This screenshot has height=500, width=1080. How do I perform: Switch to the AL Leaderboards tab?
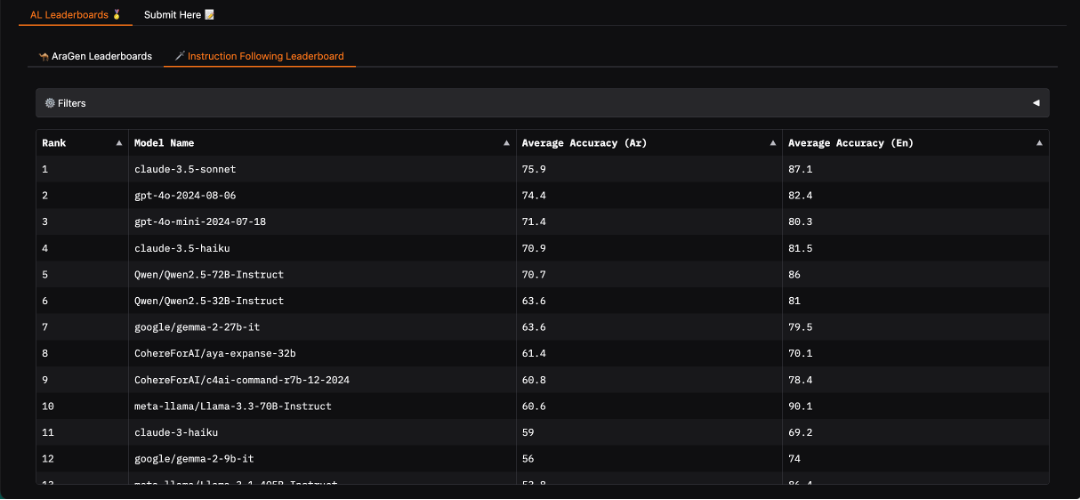point(75,15)
